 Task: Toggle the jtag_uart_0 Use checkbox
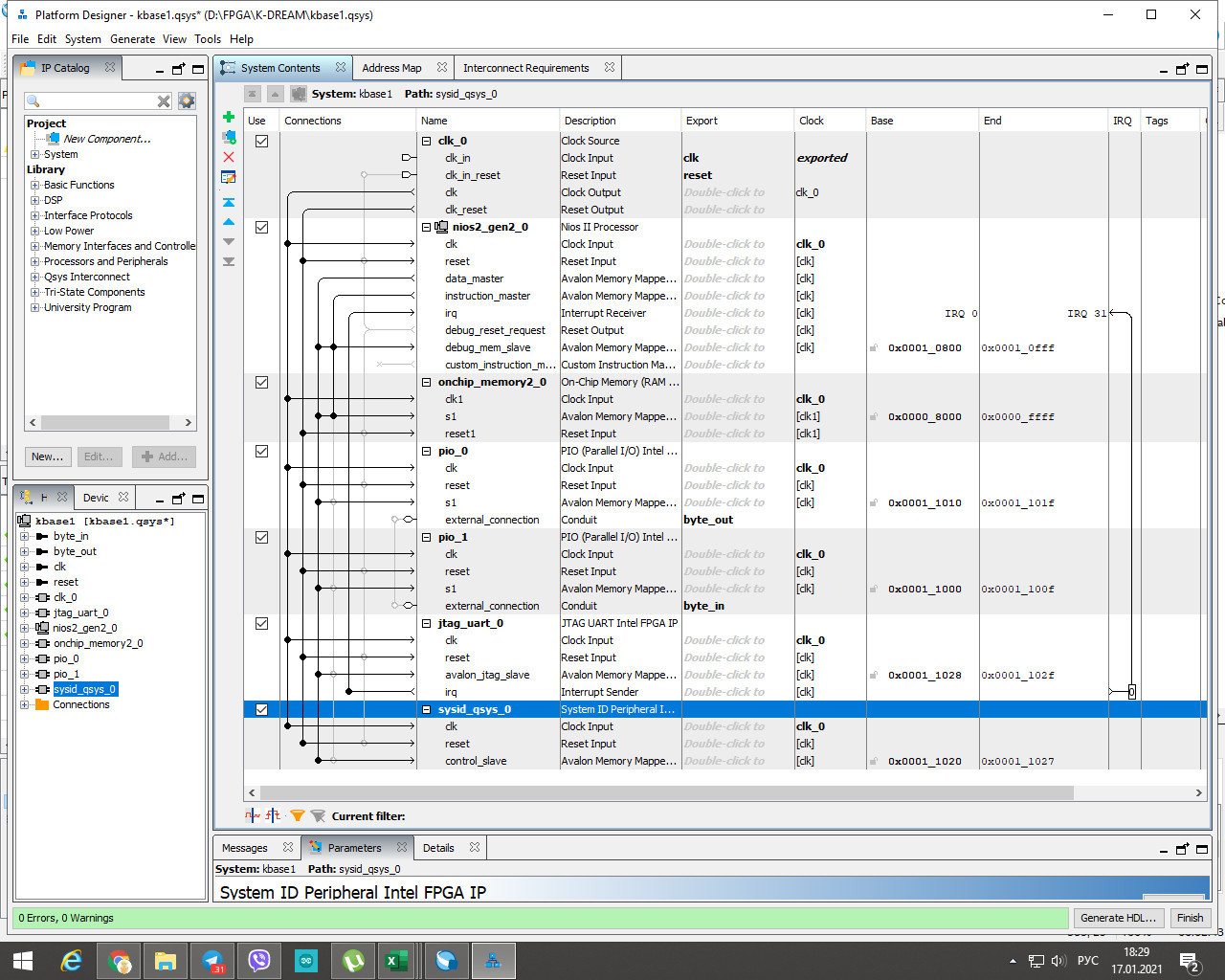click(x=261, y=623)
